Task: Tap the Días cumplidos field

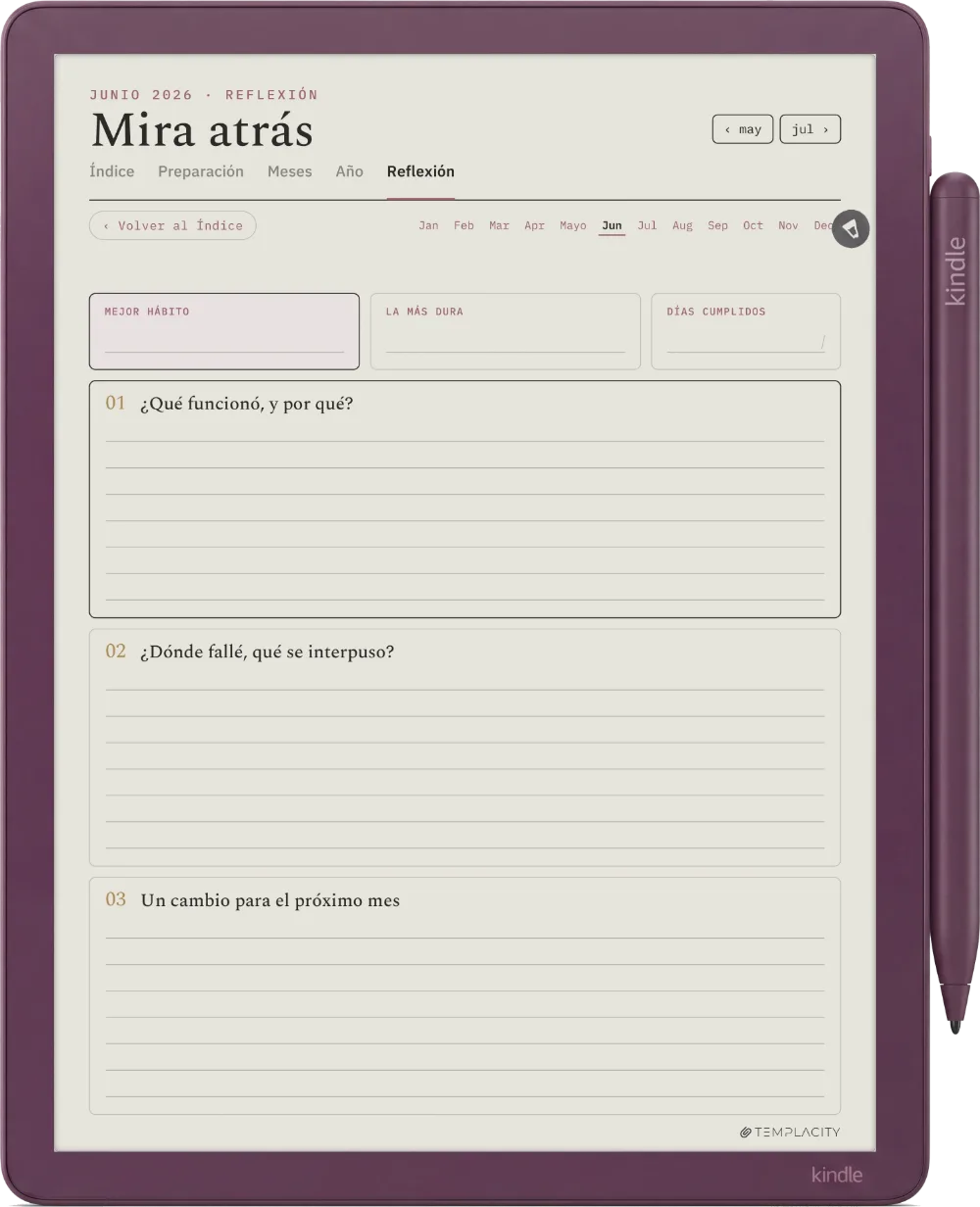Action: coord(746,331)
